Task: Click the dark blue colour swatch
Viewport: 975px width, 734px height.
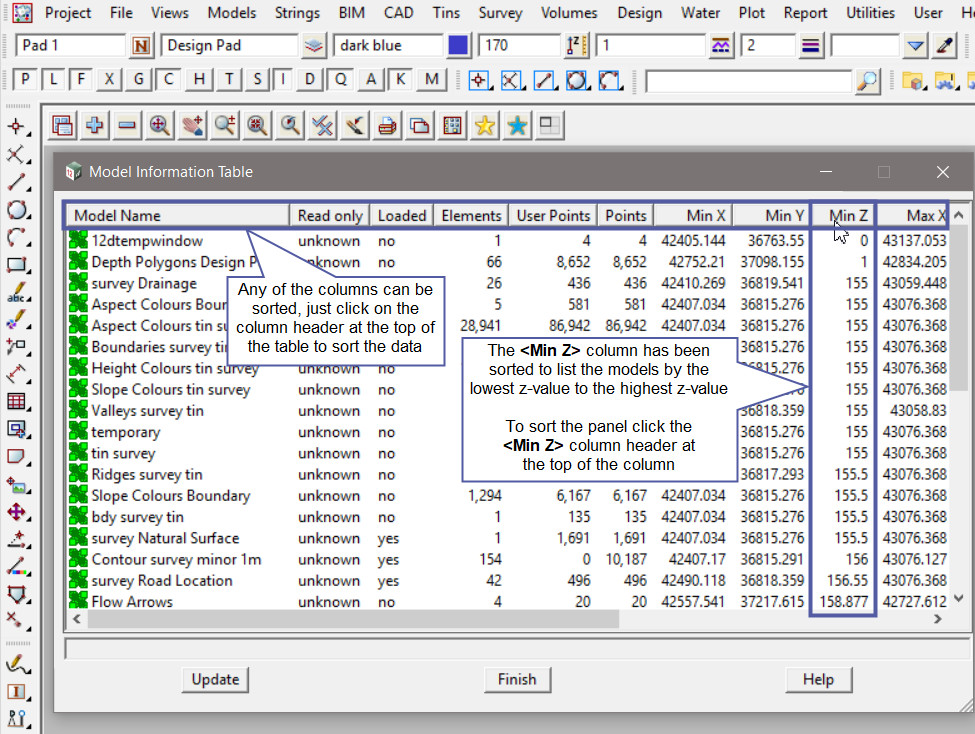Action: click(x=458, y=46)
